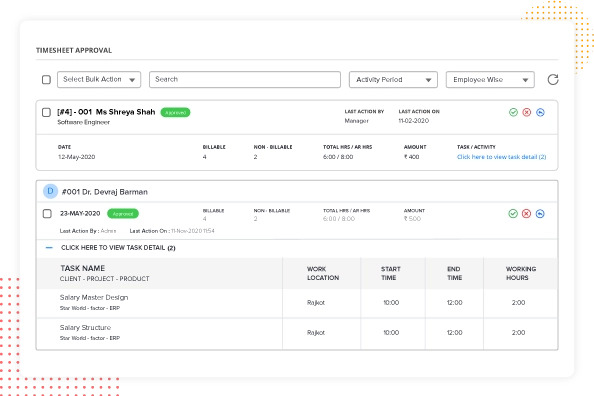
Task: Click '6:00 / 8.00' total hours for Shreya Shah
Action: pyautogui.click(x=338, y=157)
